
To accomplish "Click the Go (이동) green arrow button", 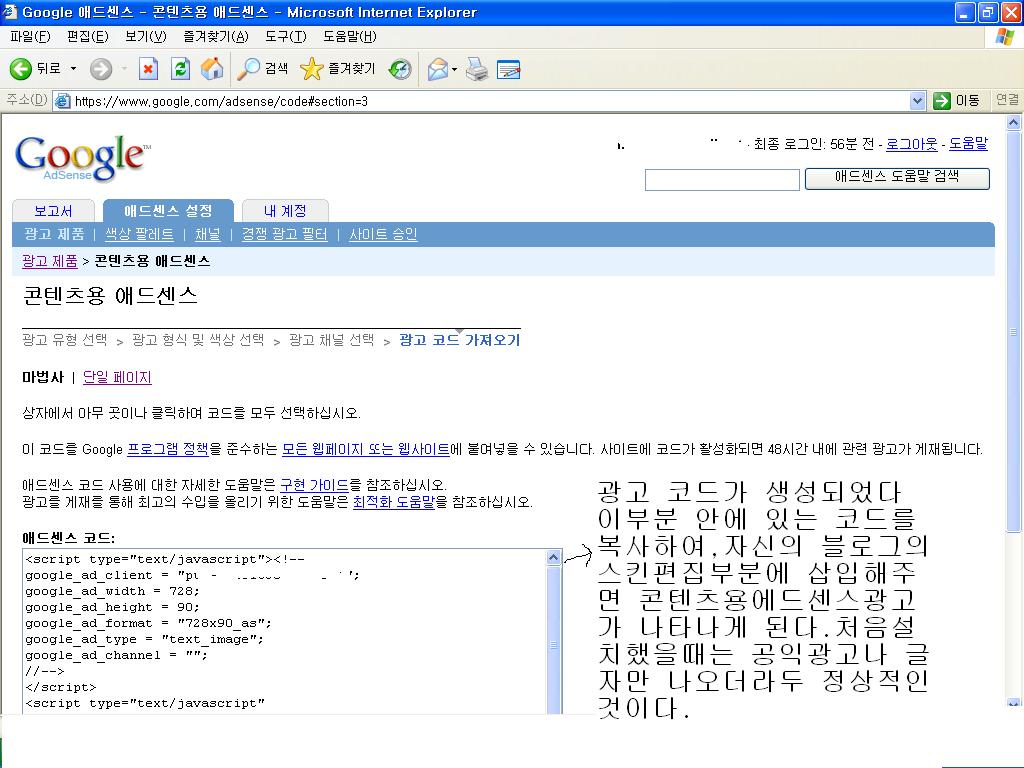I will [955, 101].
